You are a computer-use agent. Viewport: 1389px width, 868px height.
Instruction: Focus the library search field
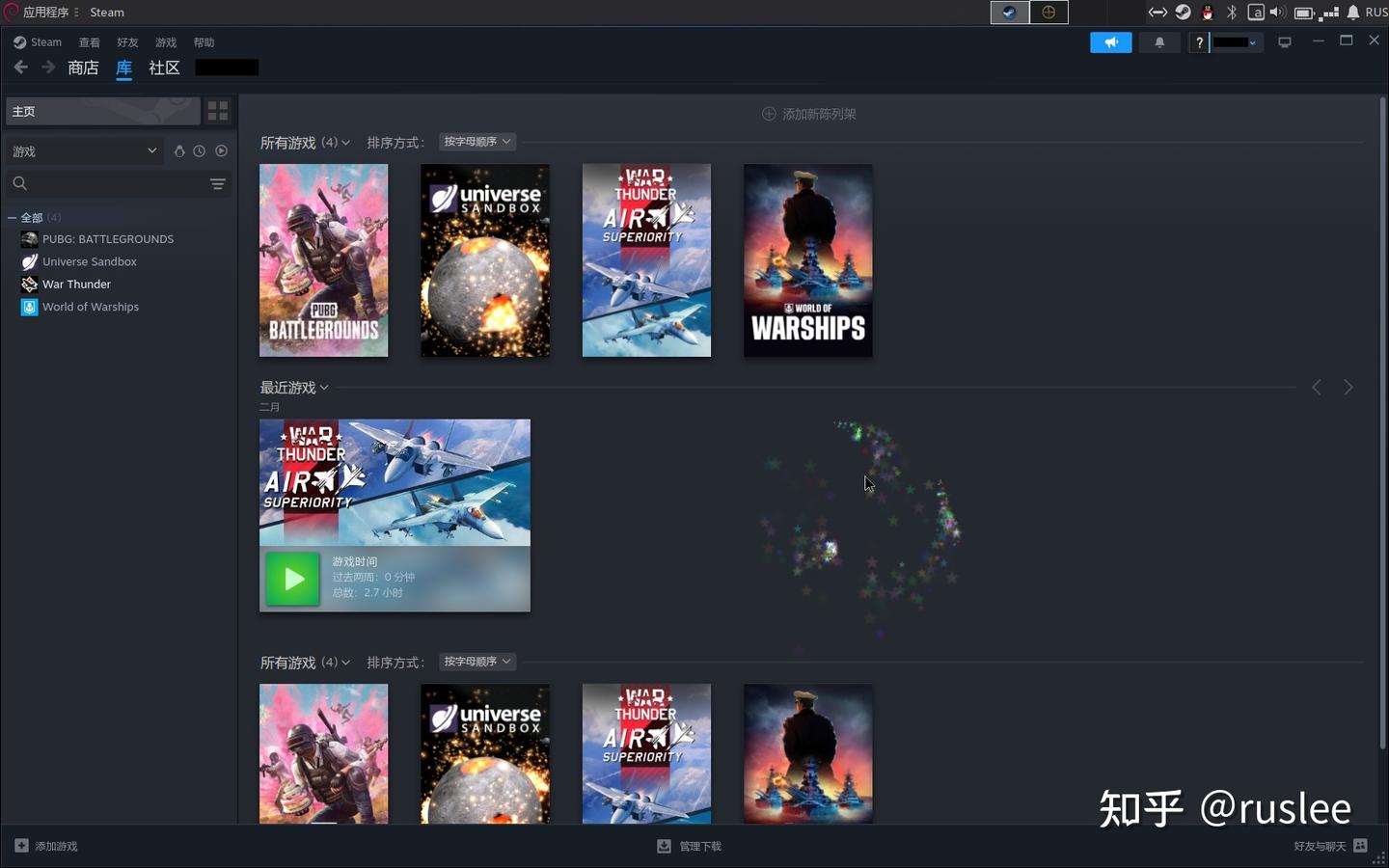(118, 183)
